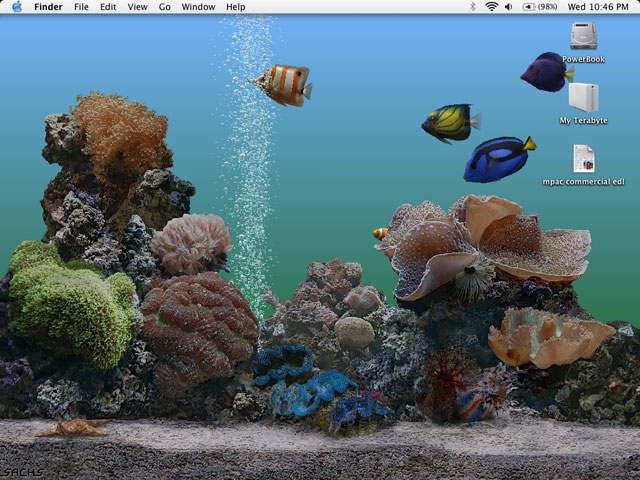
Task: Click the "PowerBook" name label
Action: point(584,60)
